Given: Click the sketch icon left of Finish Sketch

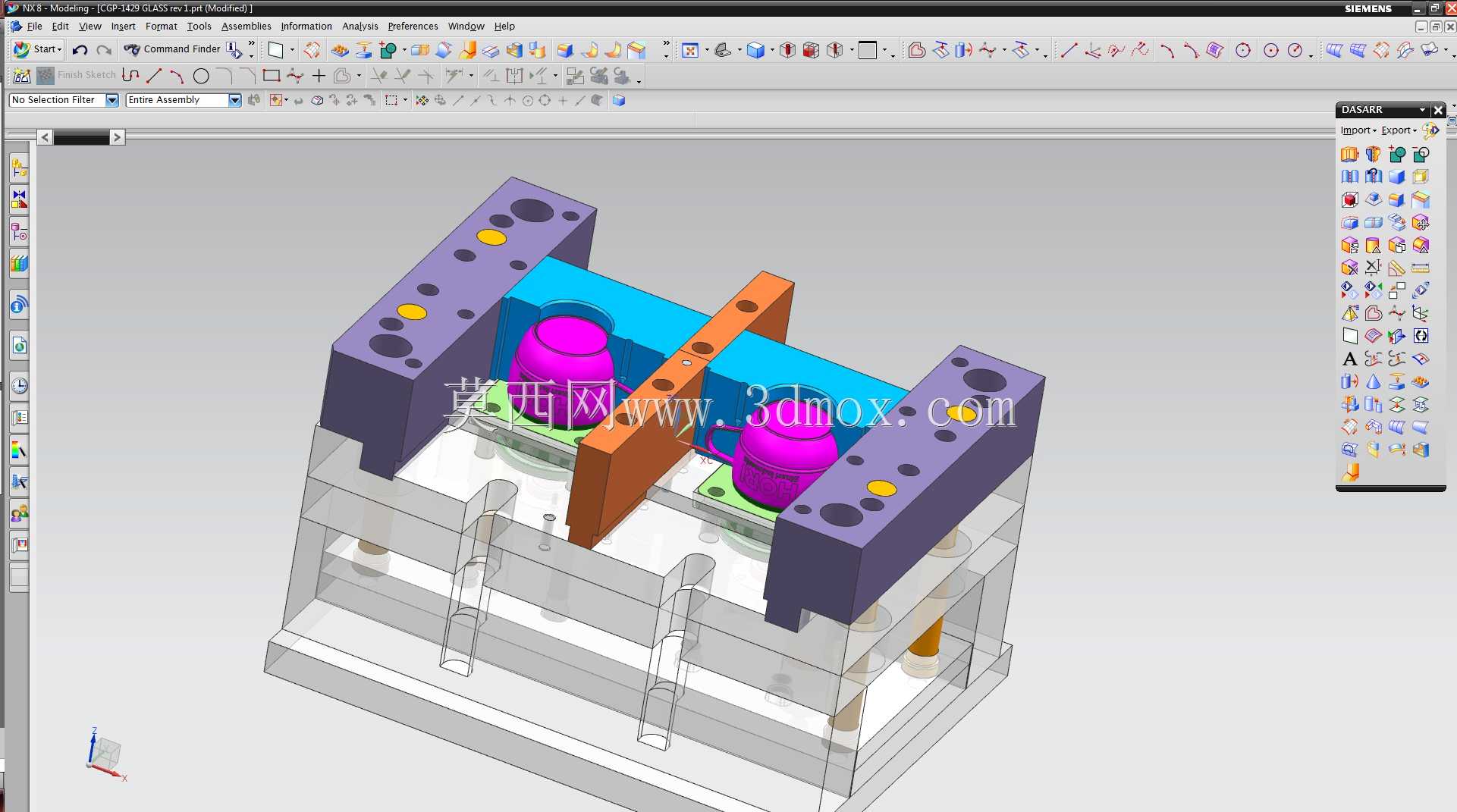Looking at the screenshot, I should tap(22, 76).
